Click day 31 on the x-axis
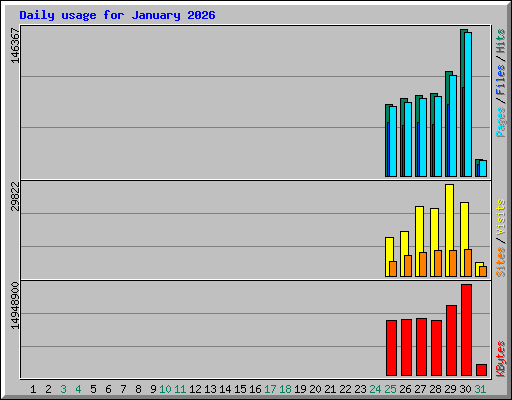The height and width of the screenshot is (400, 512). point(480,389)
